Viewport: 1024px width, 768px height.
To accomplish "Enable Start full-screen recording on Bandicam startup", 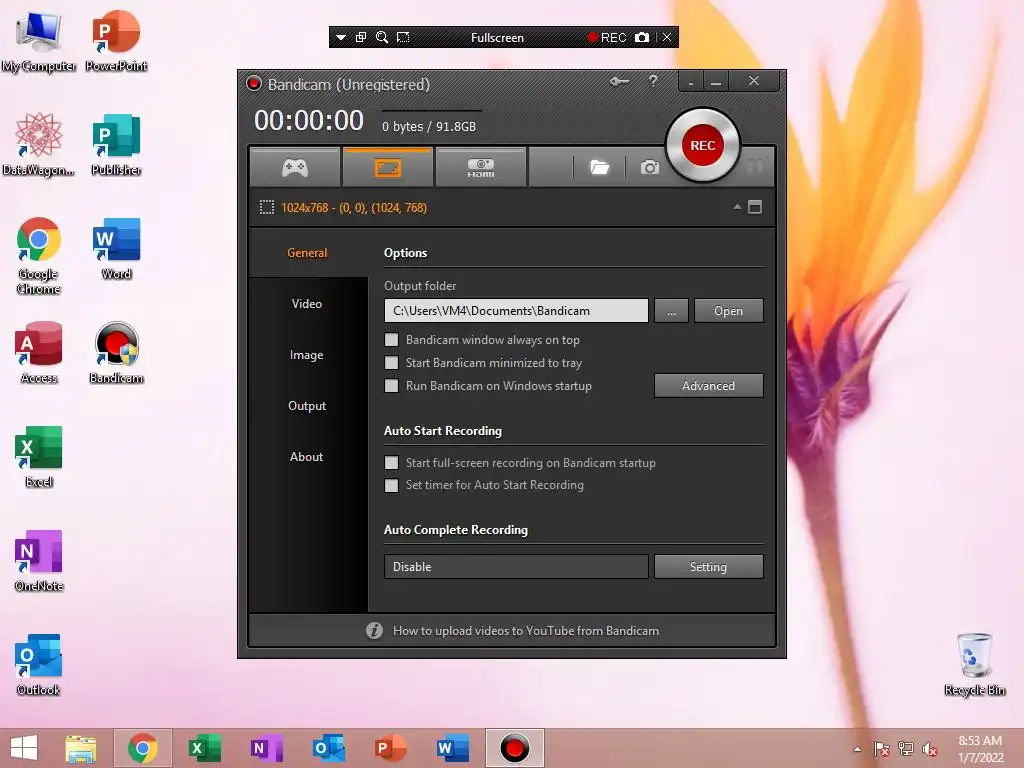I will (x=391, y=462).
